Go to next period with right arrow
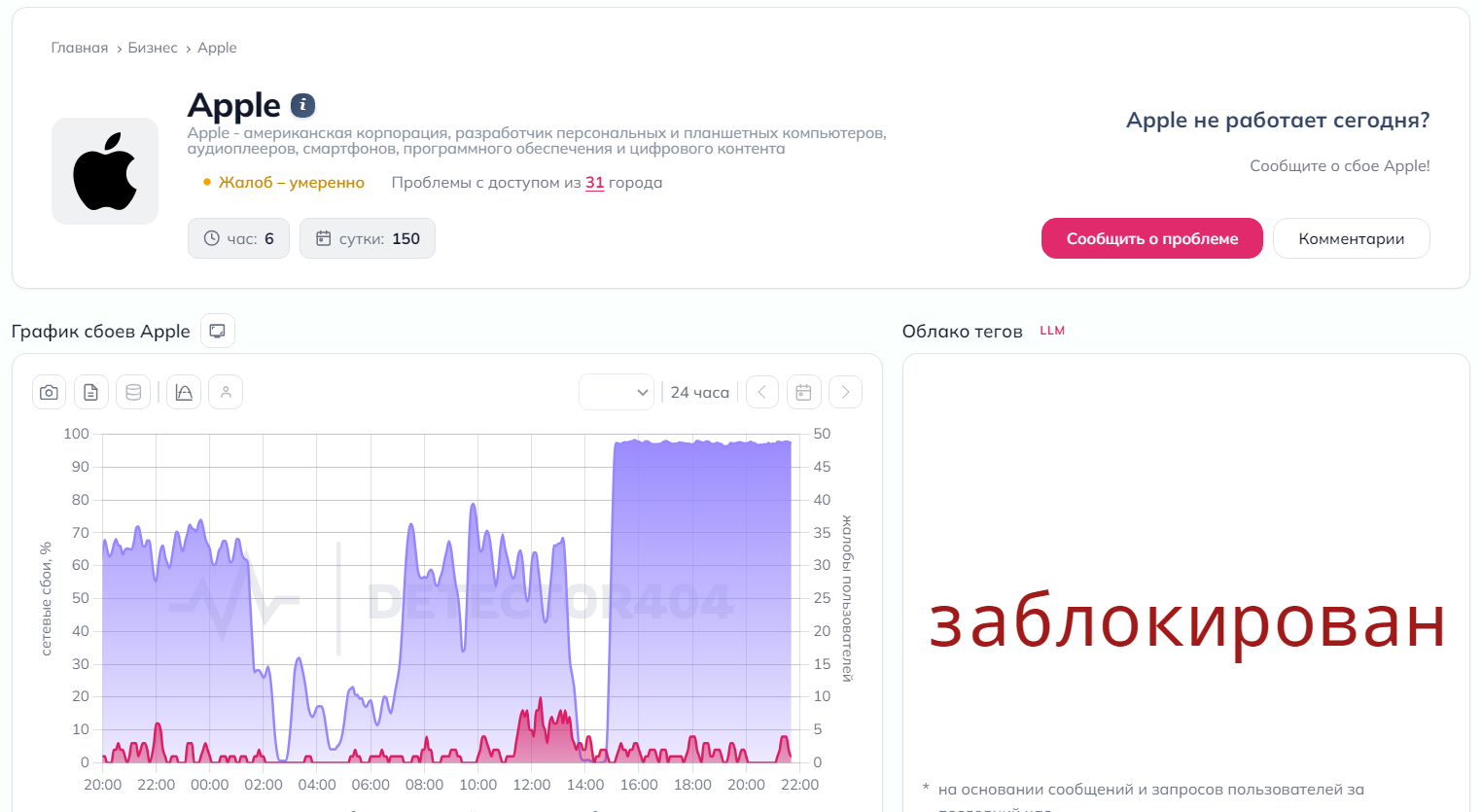Screen dimensions: 1482x812 tap(846, 392)
